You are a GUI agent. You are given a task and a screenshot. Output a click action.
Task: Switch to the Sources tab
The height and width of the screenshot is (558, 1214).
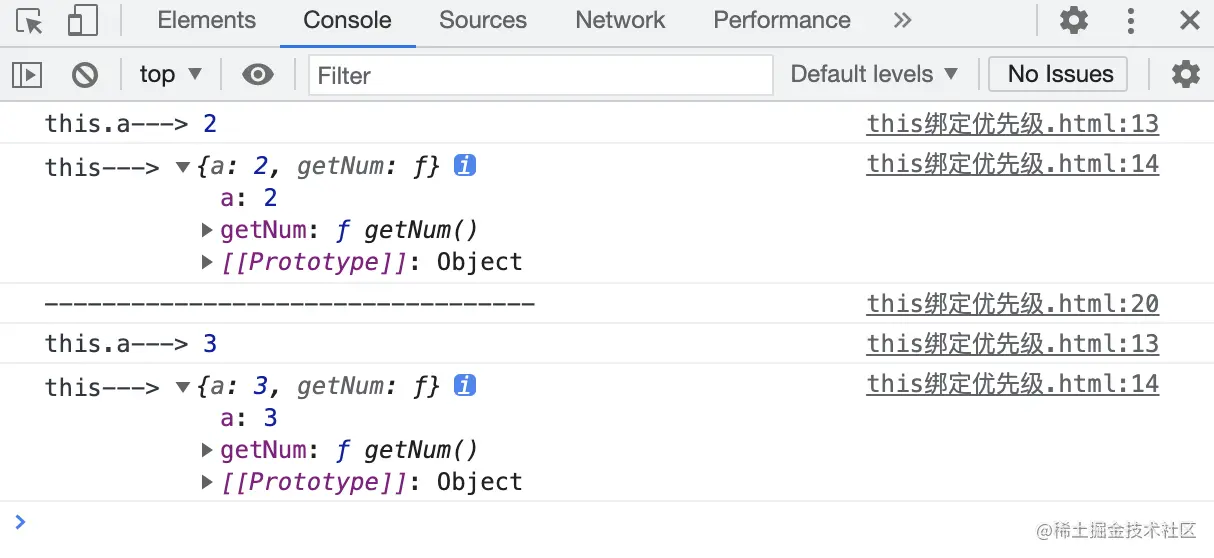483,20
